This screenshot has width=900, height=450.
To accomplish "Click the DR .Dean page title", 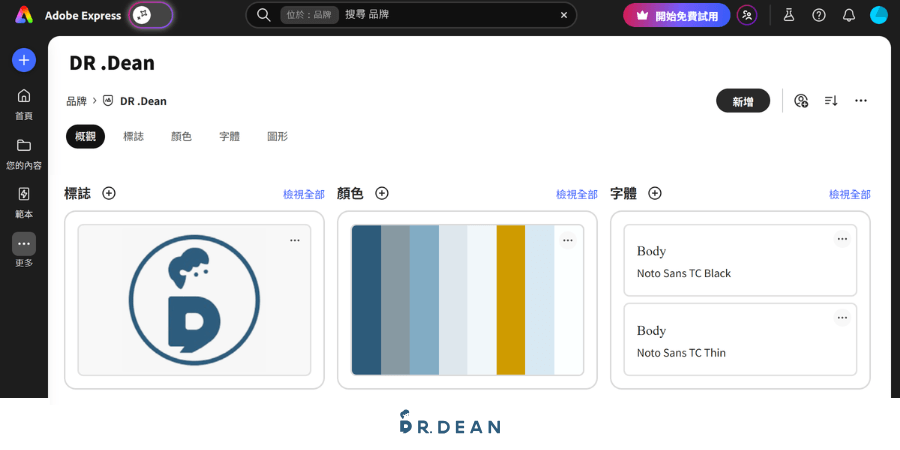I will 112,63.
